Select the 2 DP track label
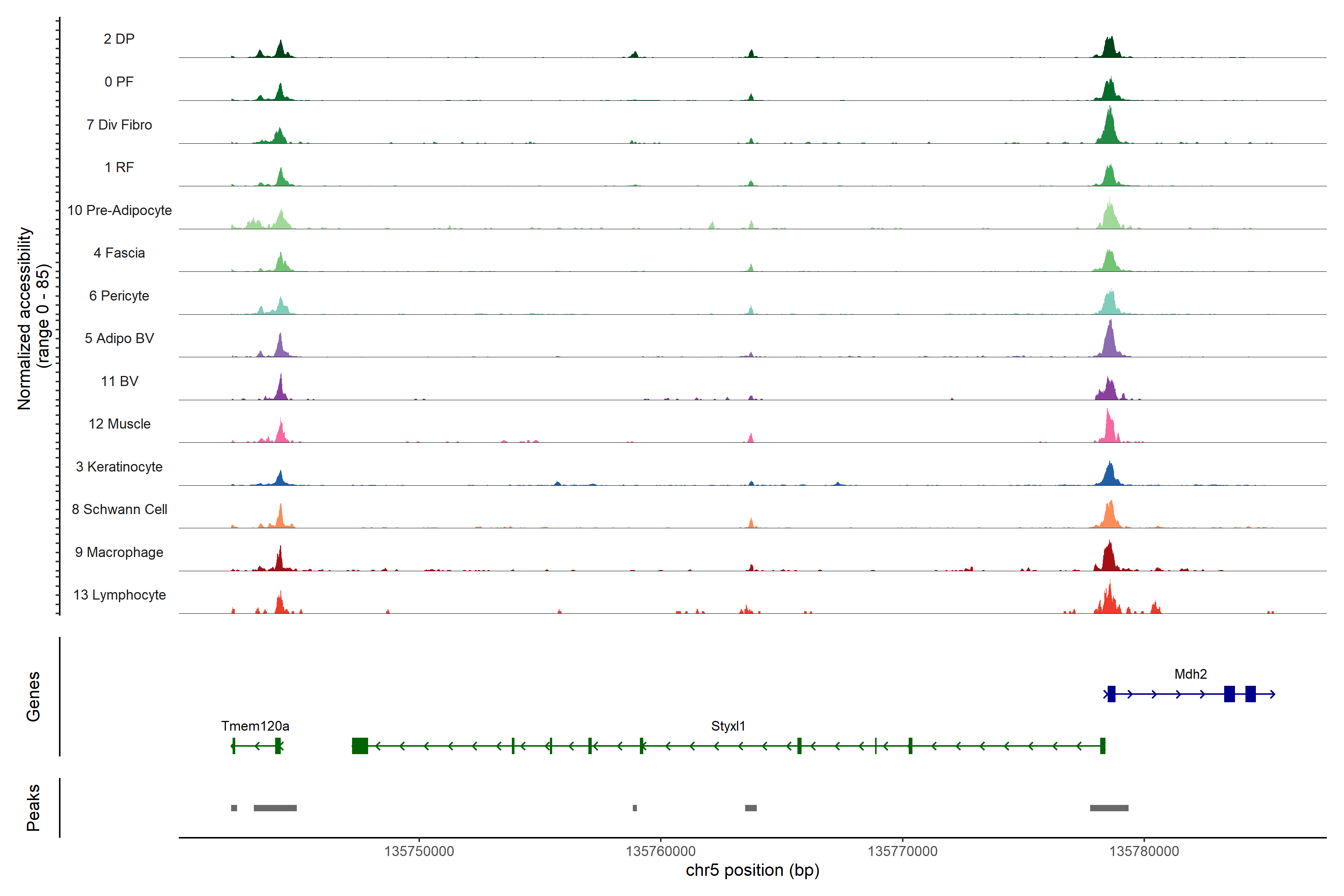The width and height of the screenshot is (1344, 896). coord(119,39)
